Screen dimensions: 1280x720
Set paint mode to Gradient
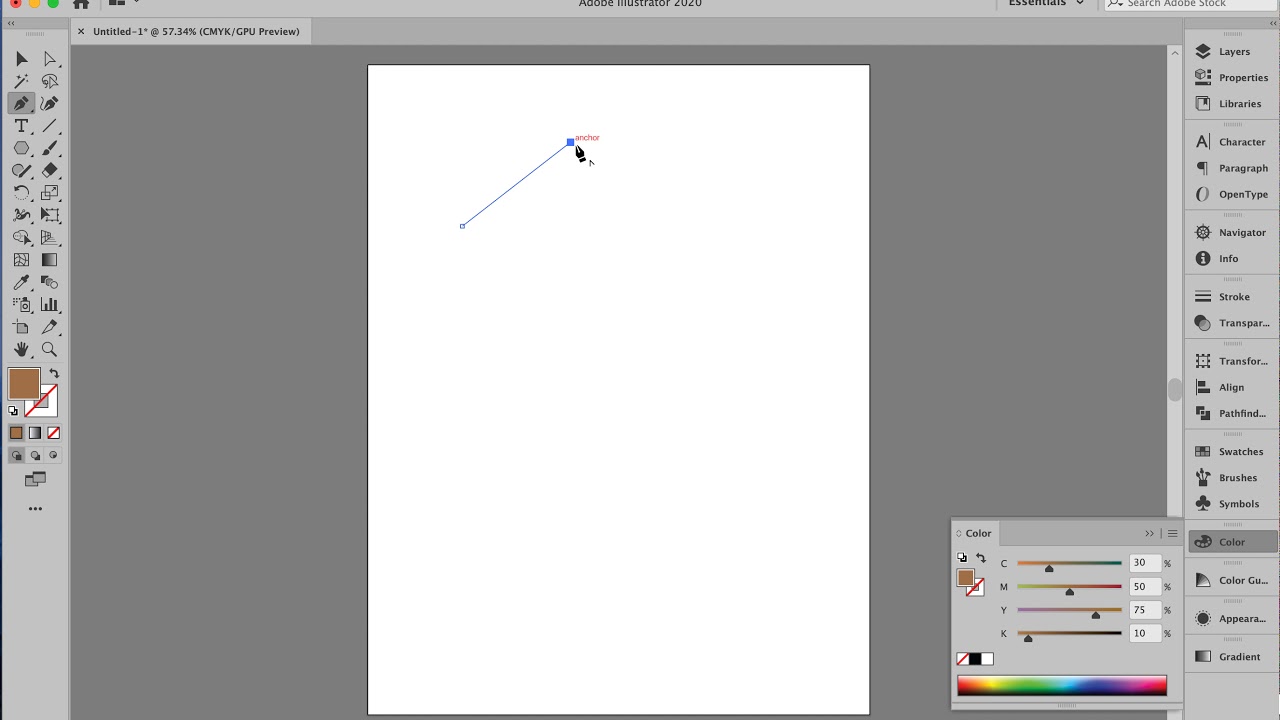35,433
